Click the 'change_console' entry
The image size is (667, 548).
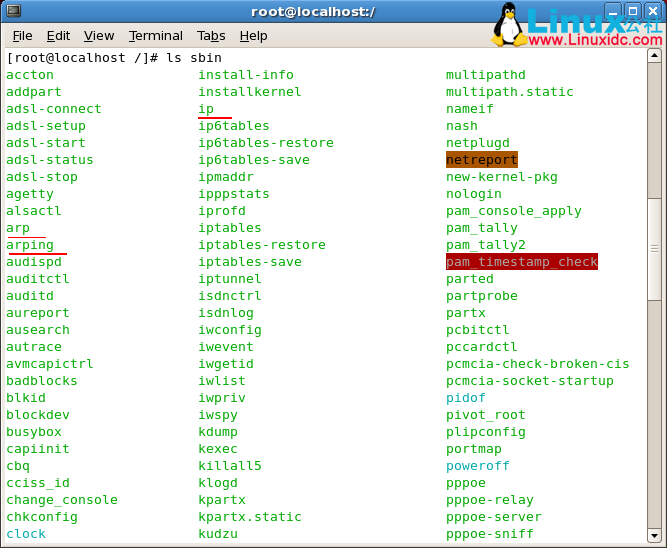62,500
